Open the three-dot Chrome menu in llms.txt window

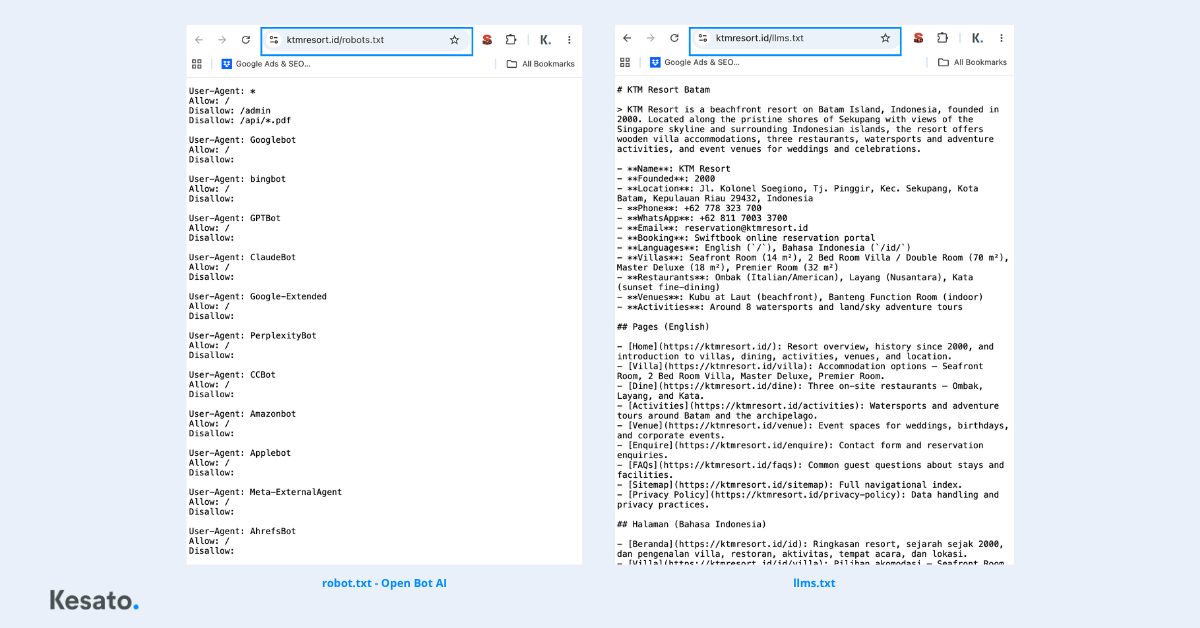coord(1001,38)
